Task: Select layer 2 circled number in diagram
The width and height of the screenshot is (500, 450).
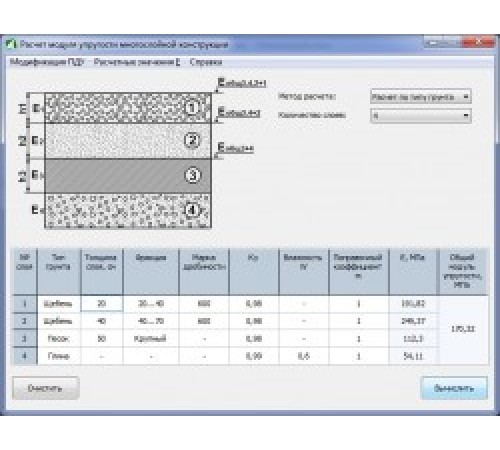Action: point(192,140)
